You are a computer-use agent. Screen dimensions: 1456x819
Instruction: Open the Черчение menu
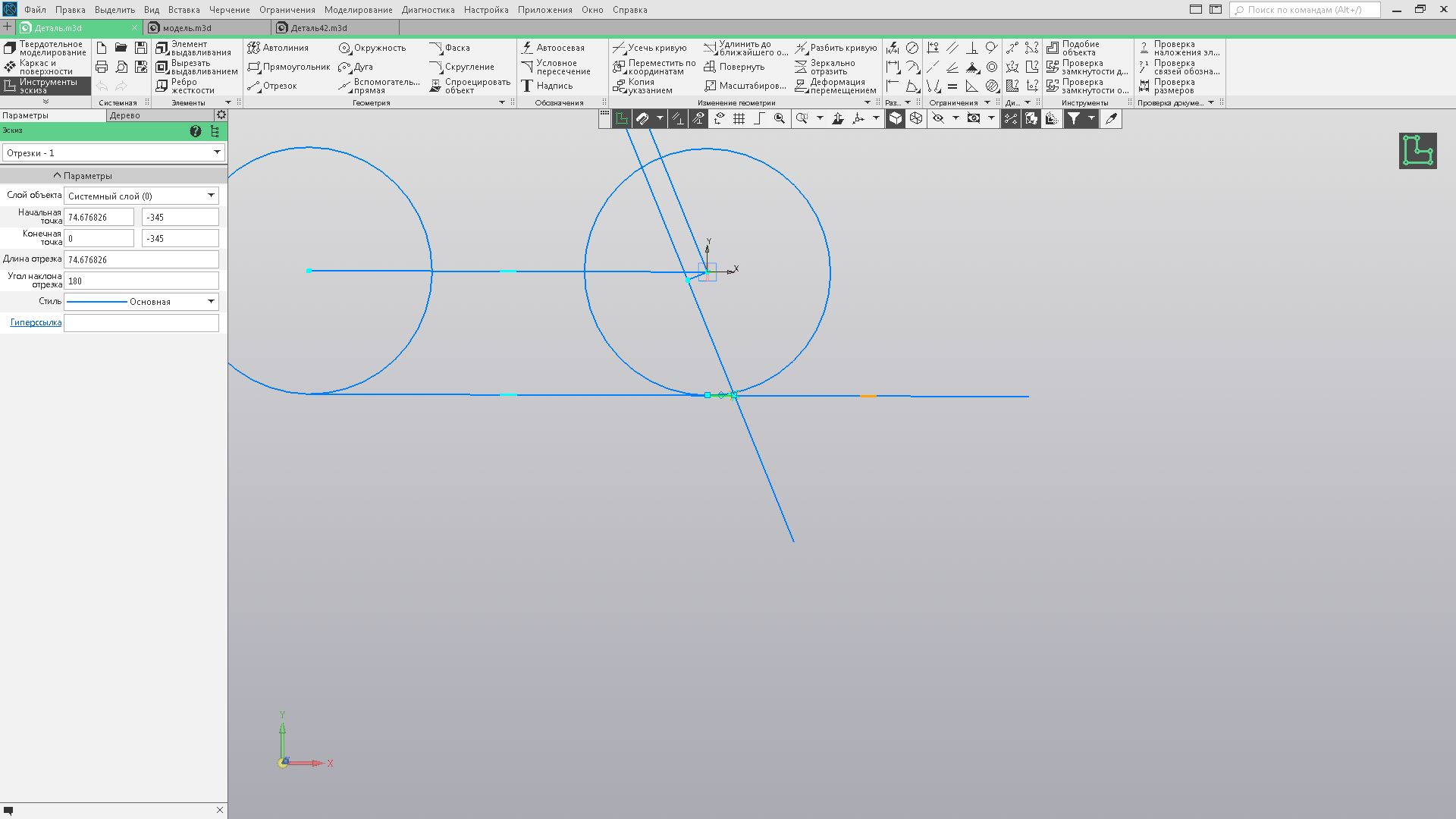pos(229,10)
